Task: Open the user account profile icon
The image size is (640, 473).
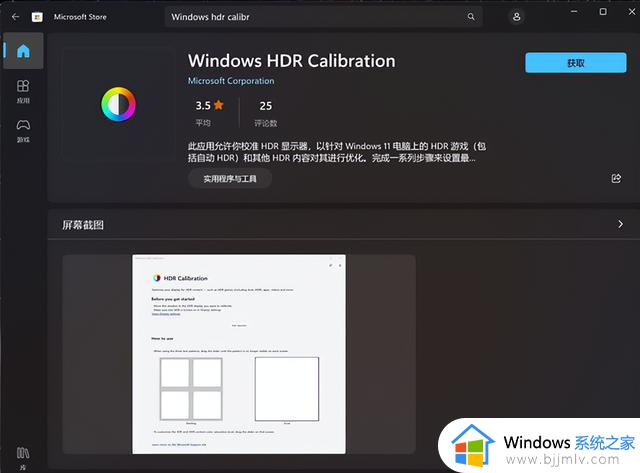Action: tap(516, 17)
